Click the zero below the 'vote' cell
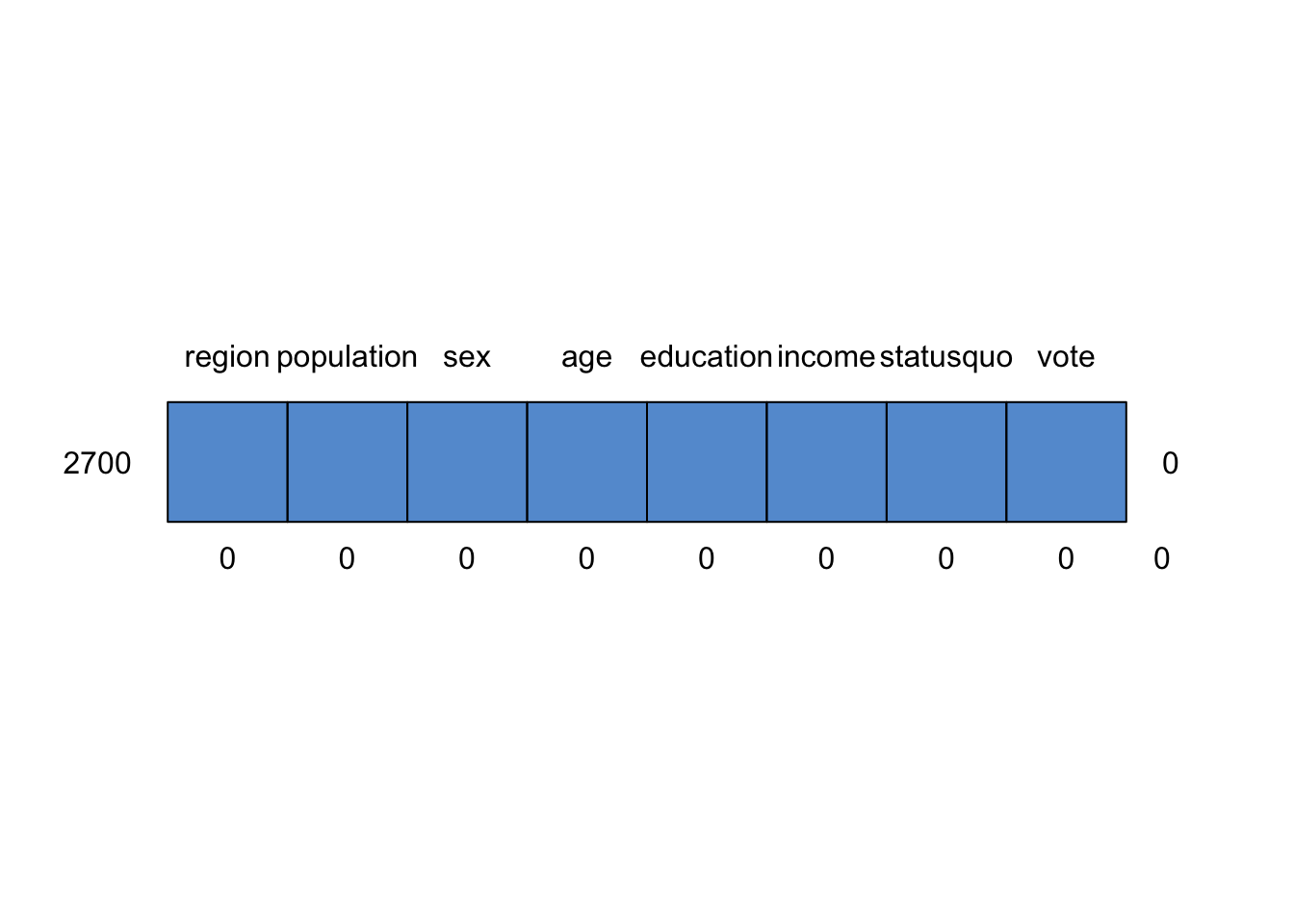The image size is (1294, 924). coord(1066,559)
